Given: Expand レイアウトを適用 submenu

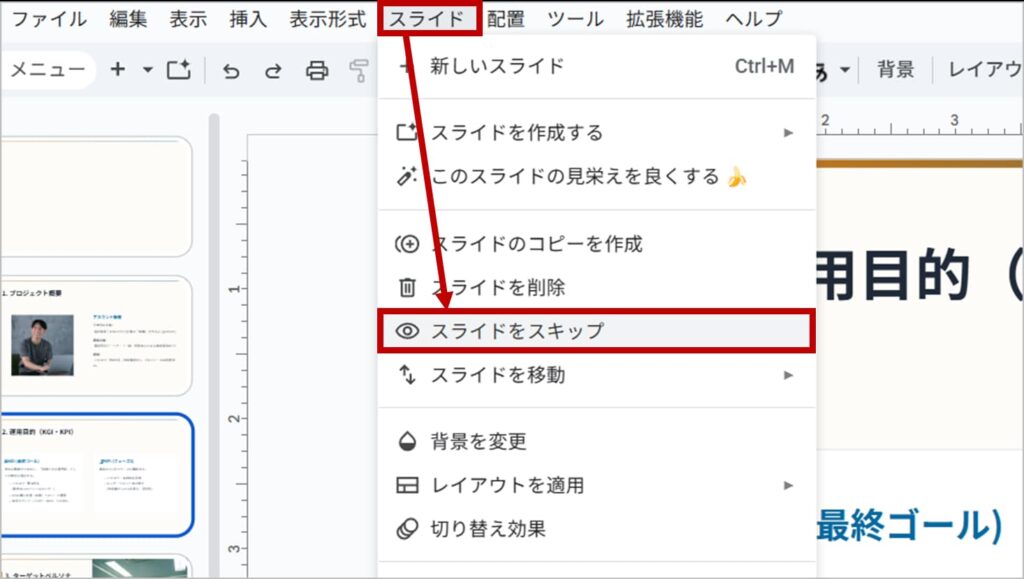Looking at the screenshot, I should pos(788,485).
